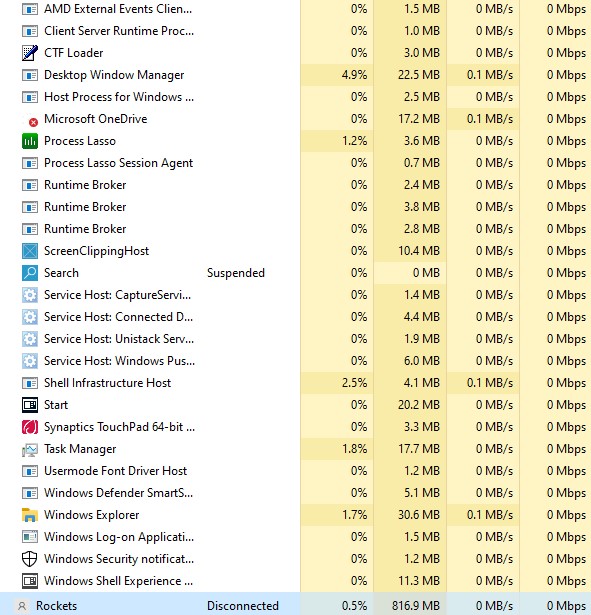Click the Windows Explorer folder icon
This screenshot has width=591, height=615.
(30, 515)
